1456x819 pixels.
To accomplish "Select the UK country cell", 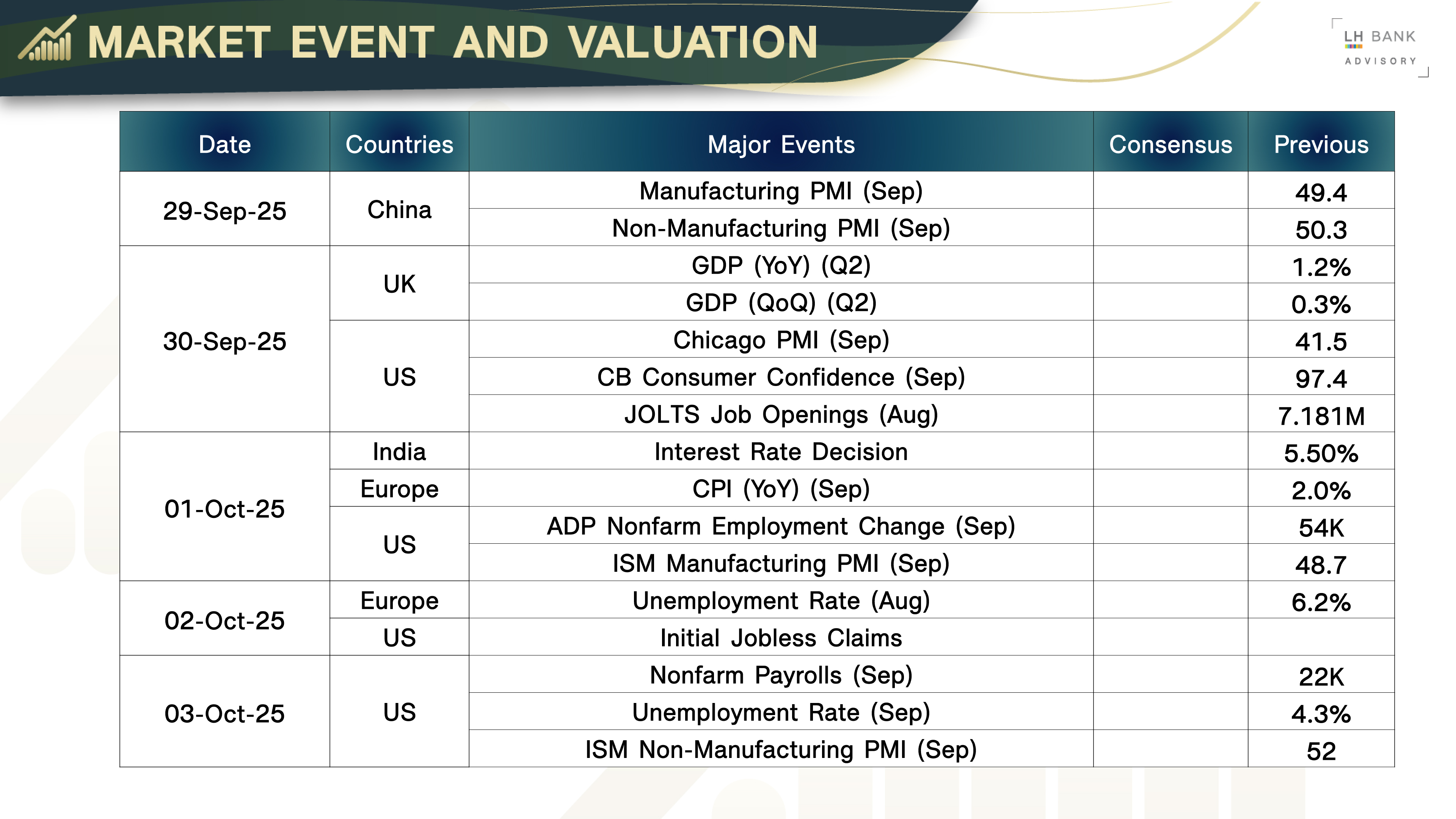I will pos(399,284).
